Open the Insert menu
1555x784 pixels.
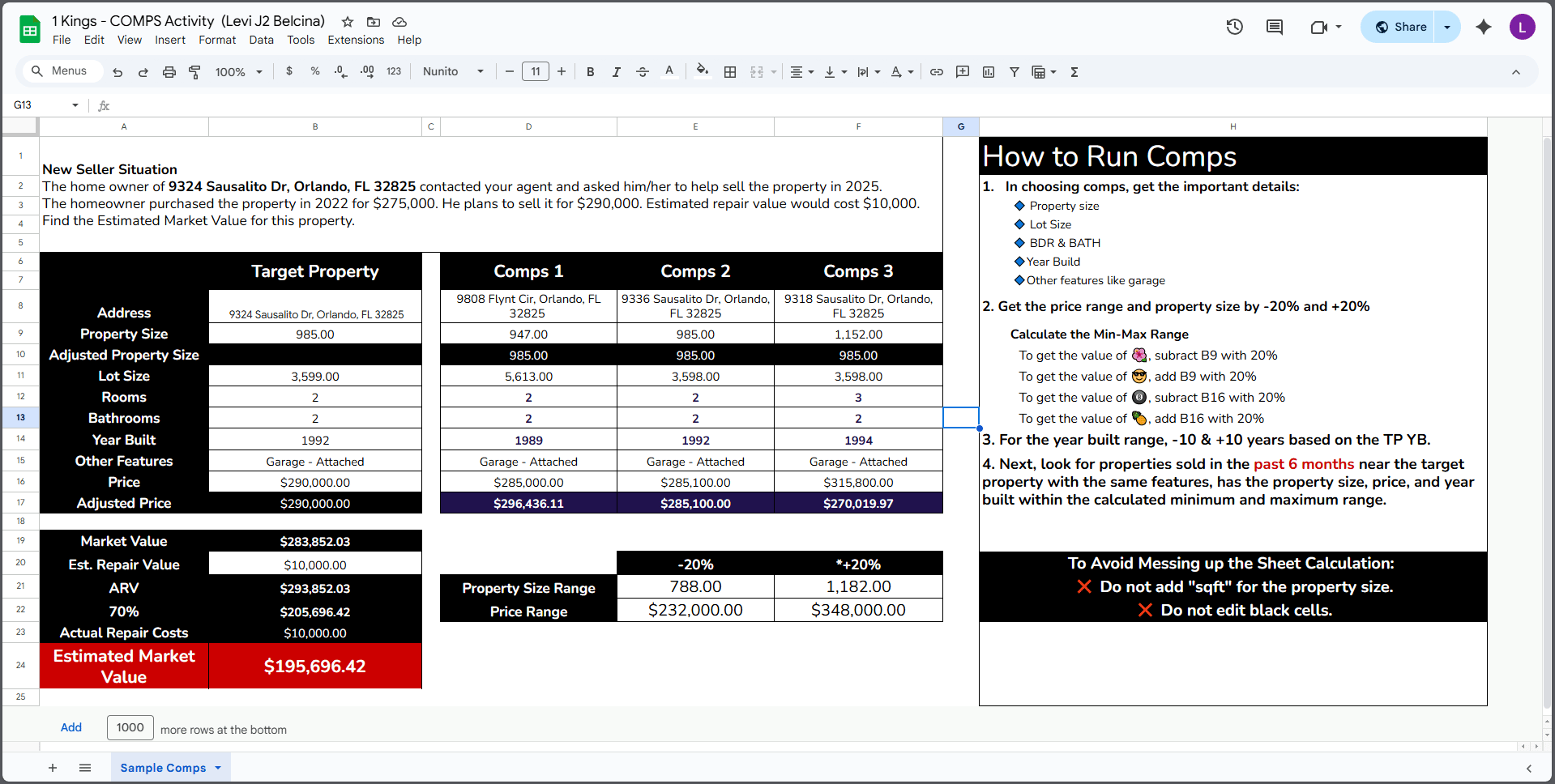click(x=170, y=40)
